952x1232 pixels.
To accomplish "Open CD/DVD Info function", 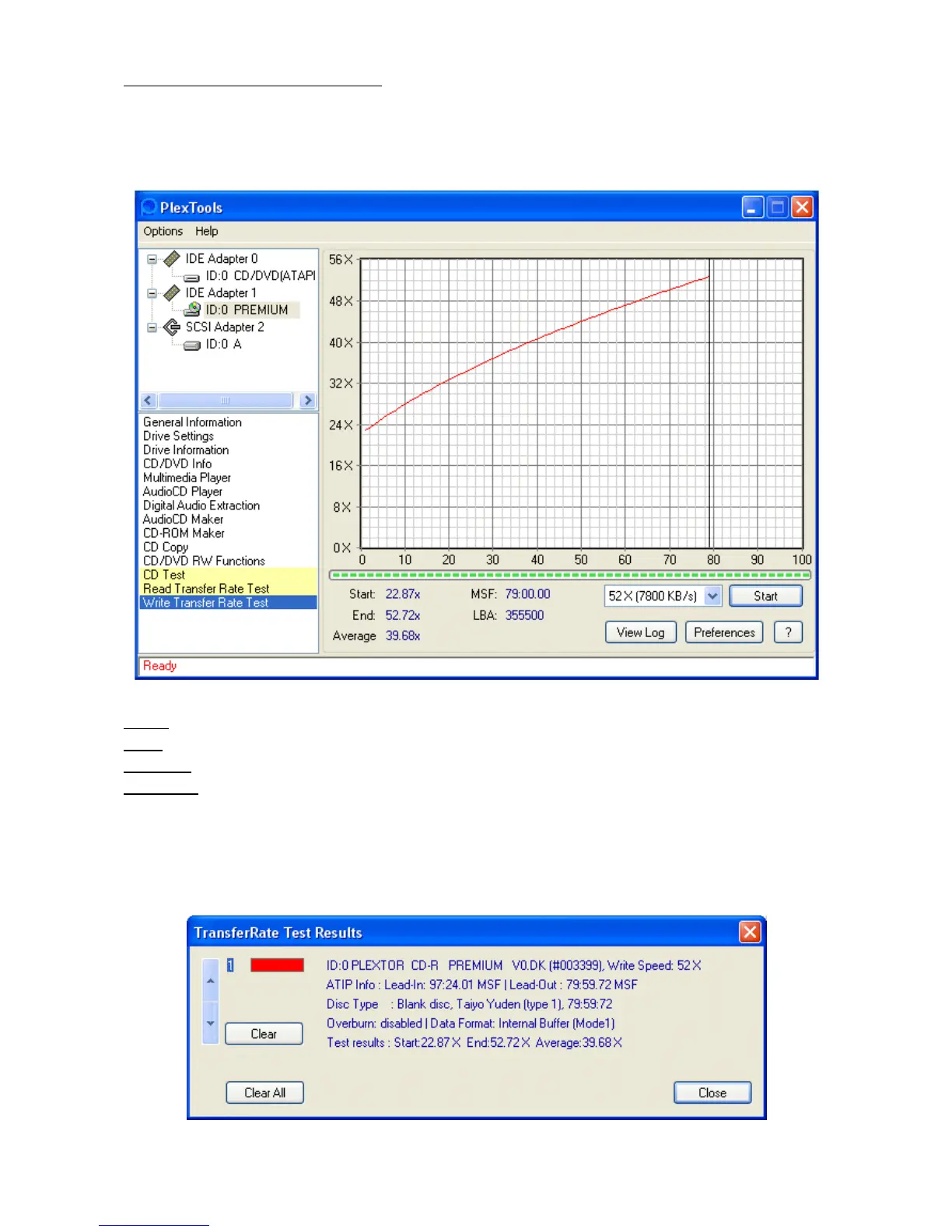I will (x=177, y=464).
